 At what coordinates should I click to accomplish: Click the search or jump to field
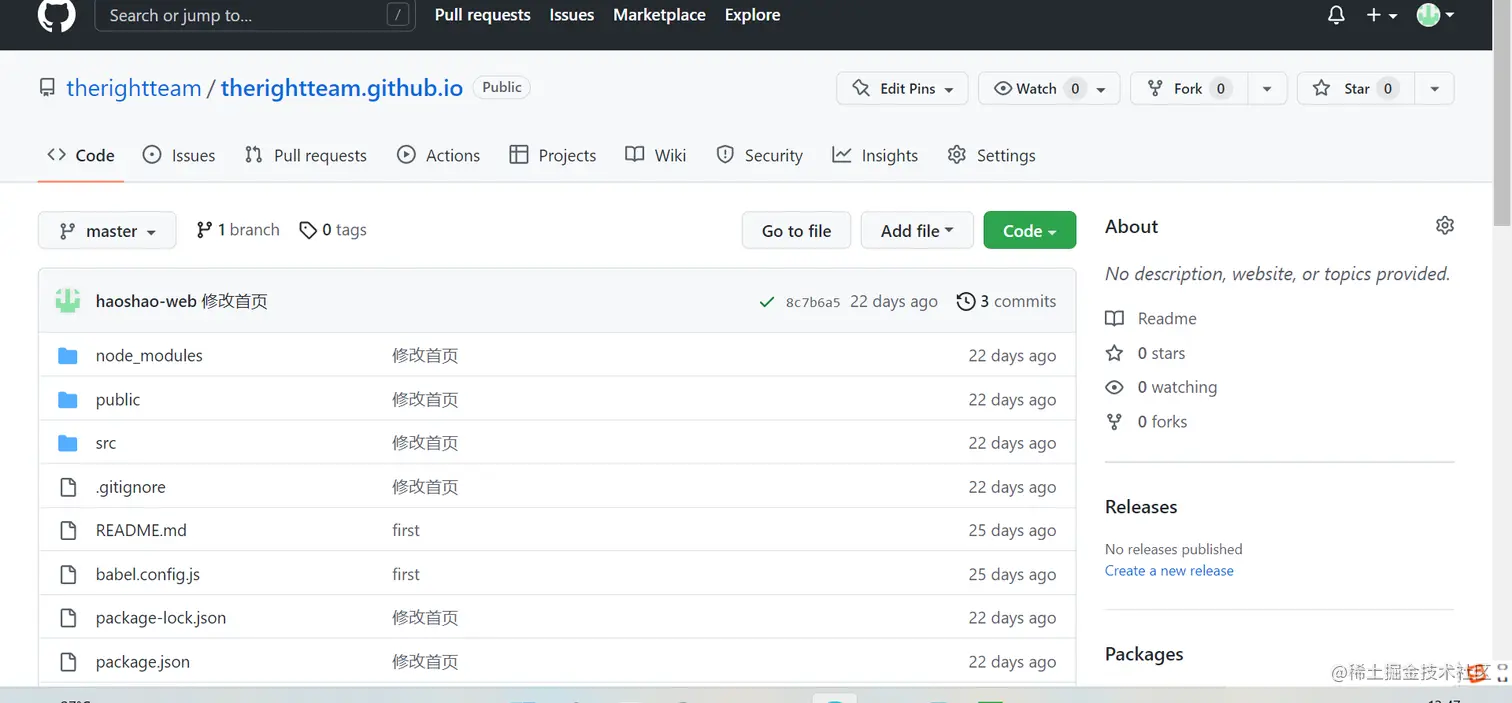(255, 15)
